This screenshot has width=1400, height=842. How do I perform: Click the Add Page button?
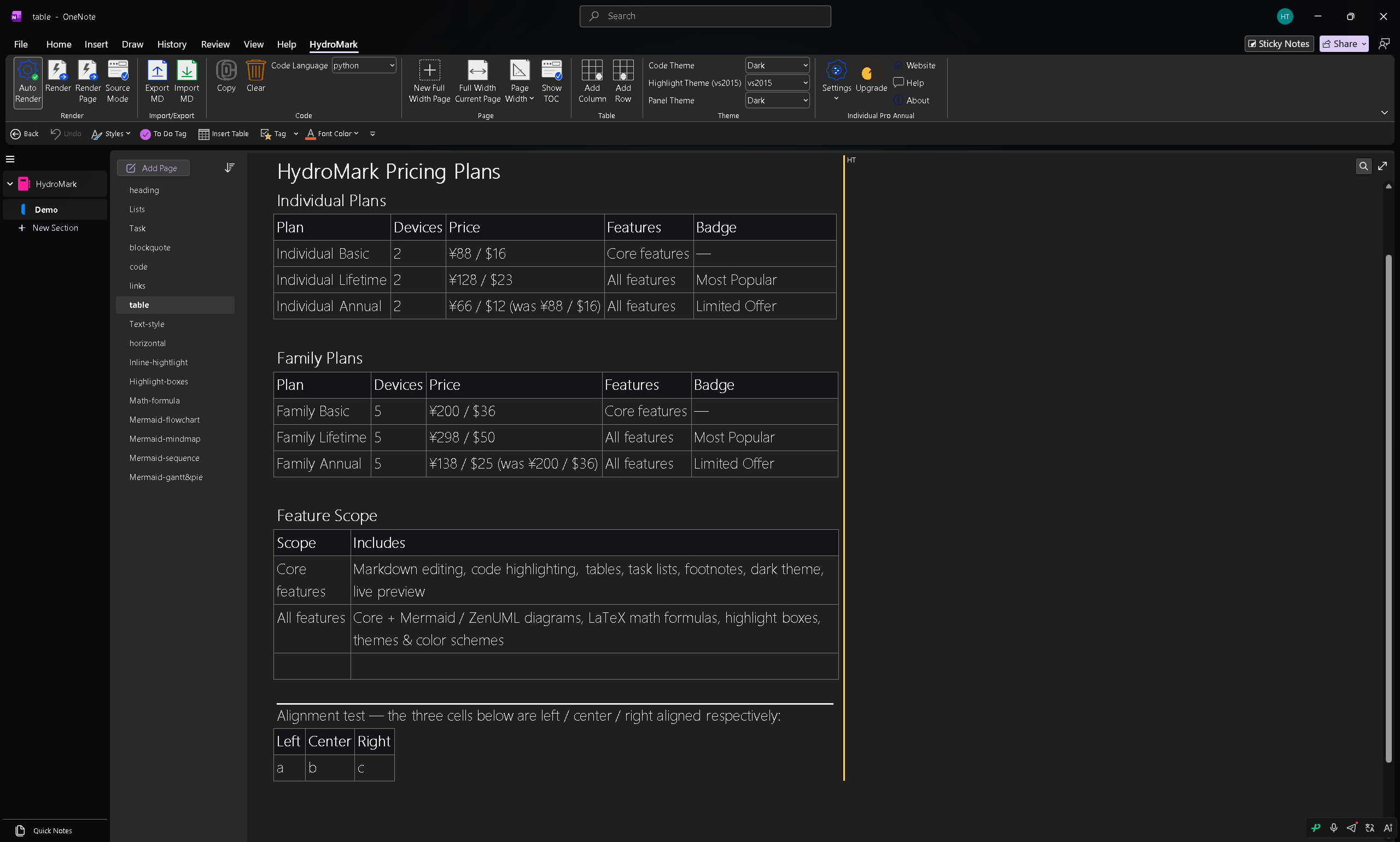tap(153, 168)
